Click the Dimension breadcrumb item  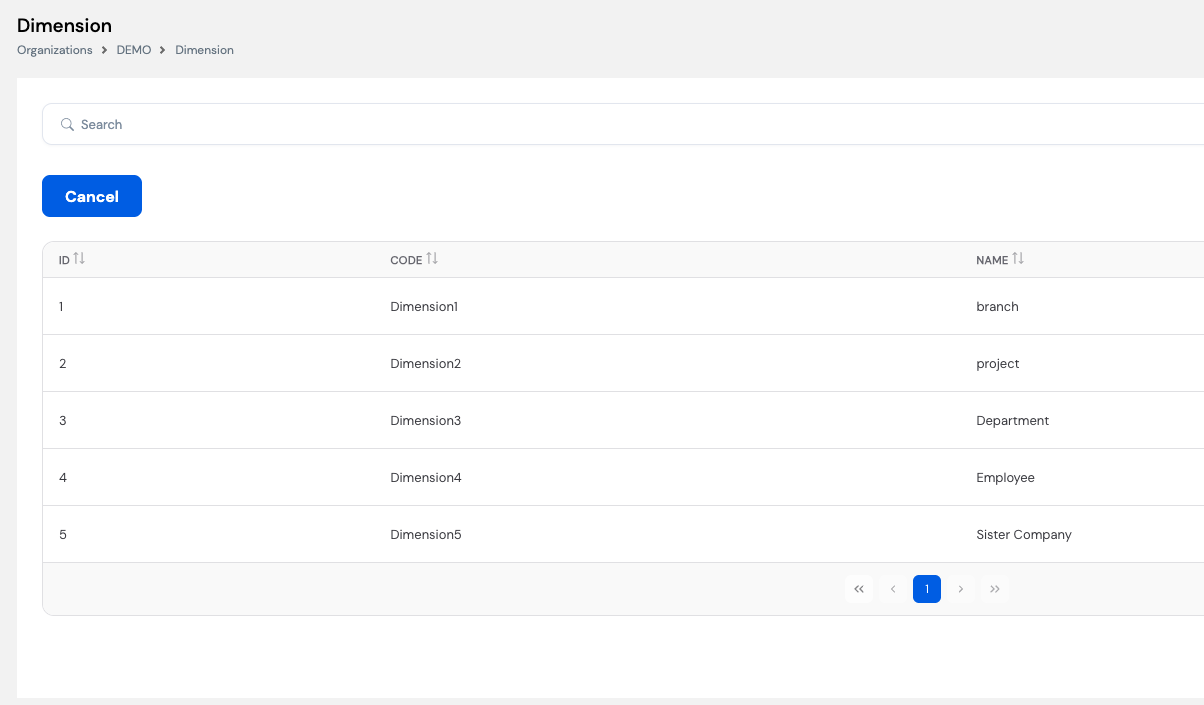point(205,50)
